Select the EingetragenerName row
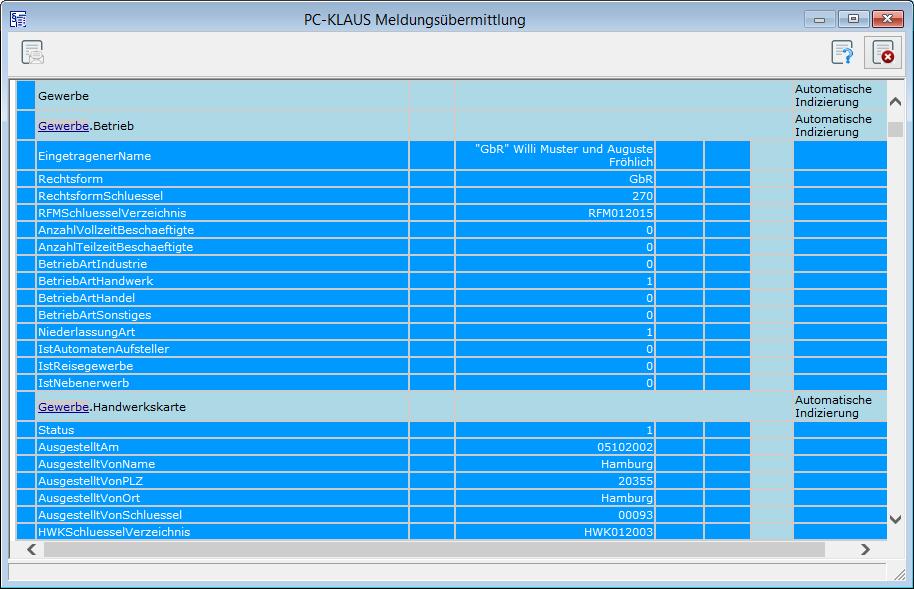This screenshot has width=914, height=589. 95,157
